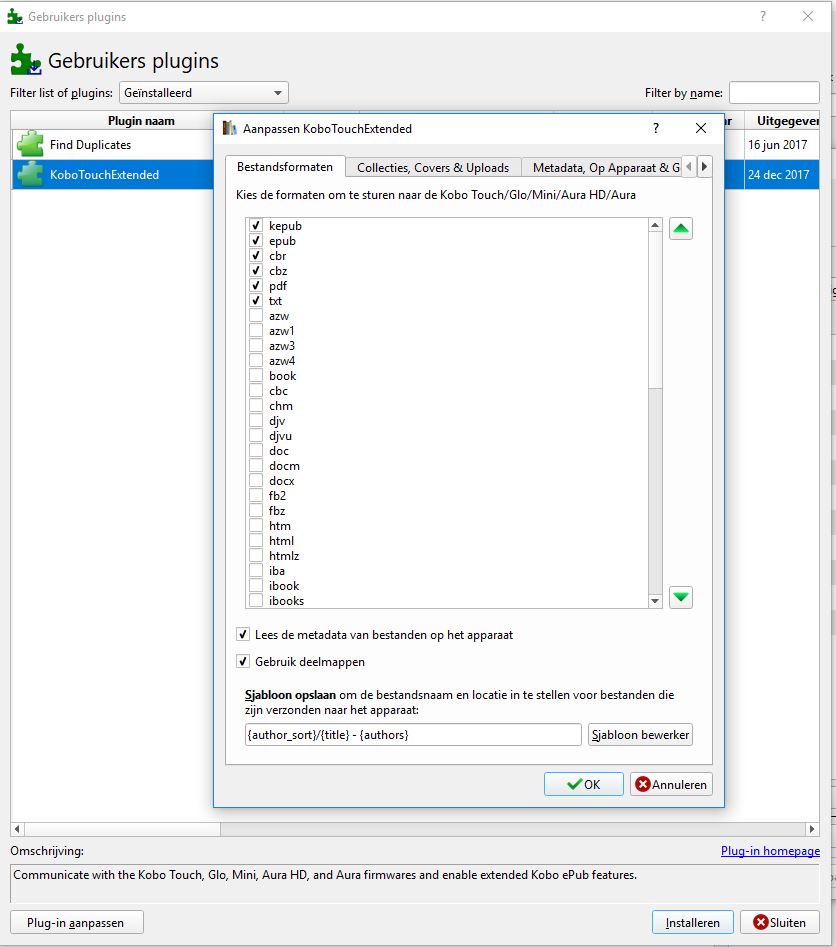Enable the ibooks format checkbox
836x947 pixels.
tap(256, 600)
